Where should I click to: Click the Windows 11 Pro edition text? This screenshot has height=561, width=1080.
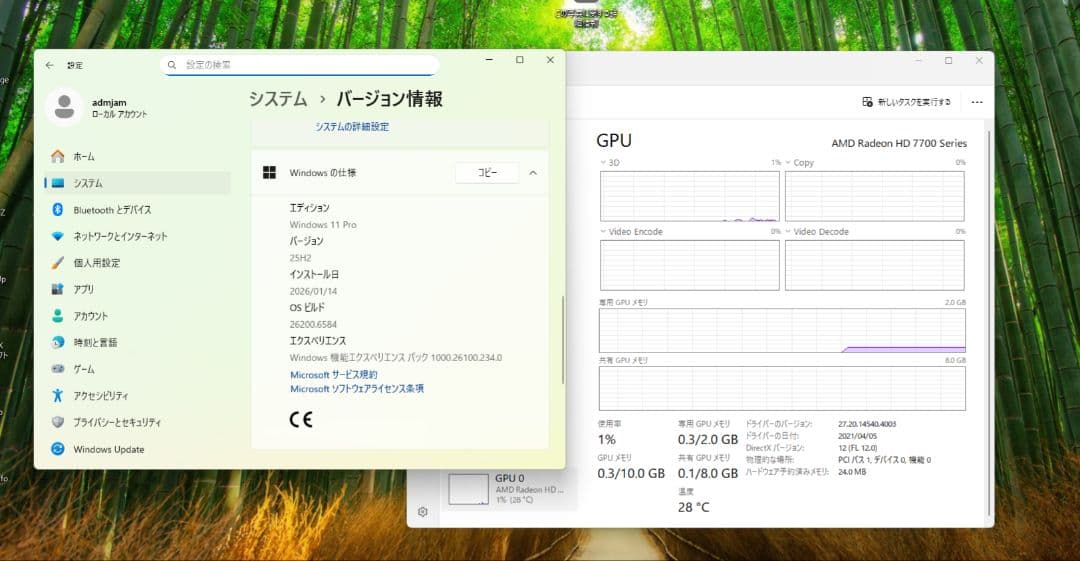tap(323, 225)
